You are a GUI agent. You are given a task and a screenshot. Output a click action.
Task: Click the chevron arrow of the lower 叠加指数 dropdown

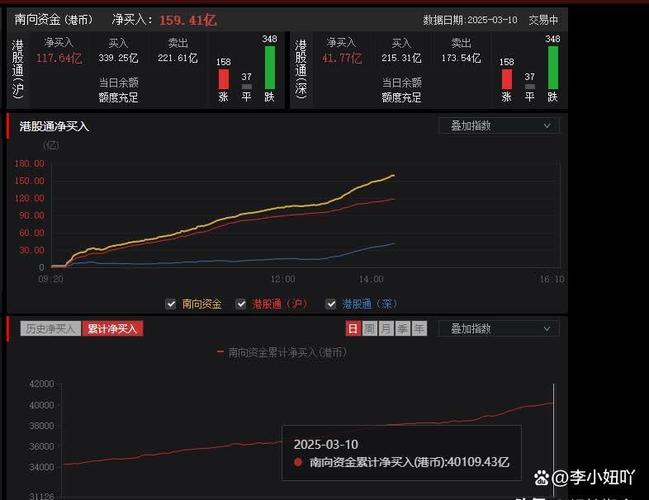coord(547,329)
